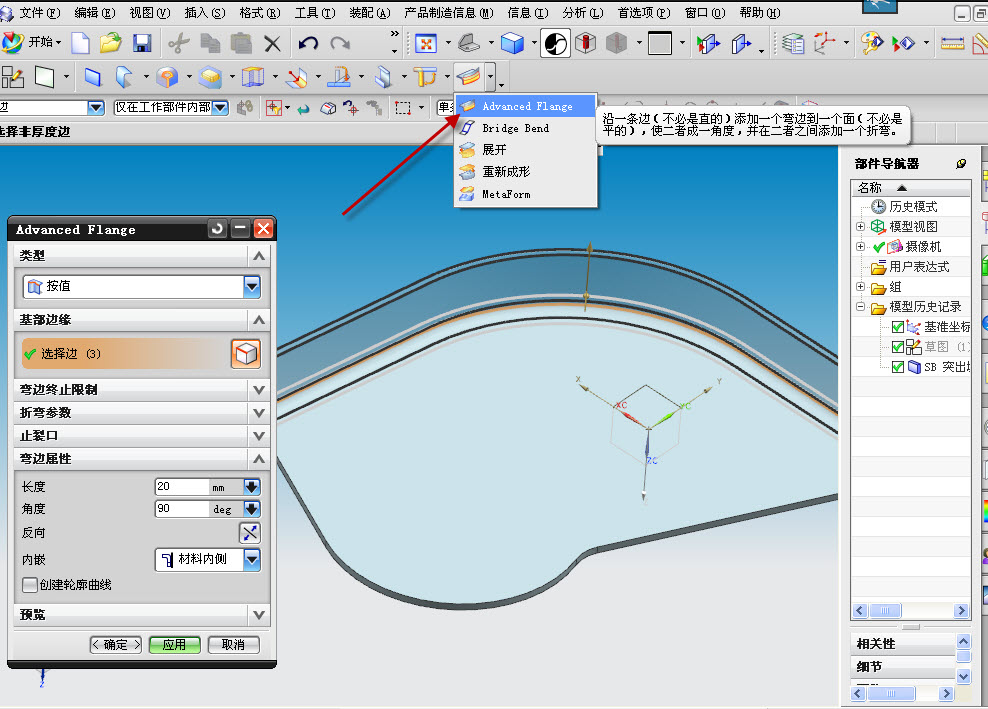Viewport: 988px width, 709px height.
Task: Click the 角度 input field
Action: (x=181, y=509)
